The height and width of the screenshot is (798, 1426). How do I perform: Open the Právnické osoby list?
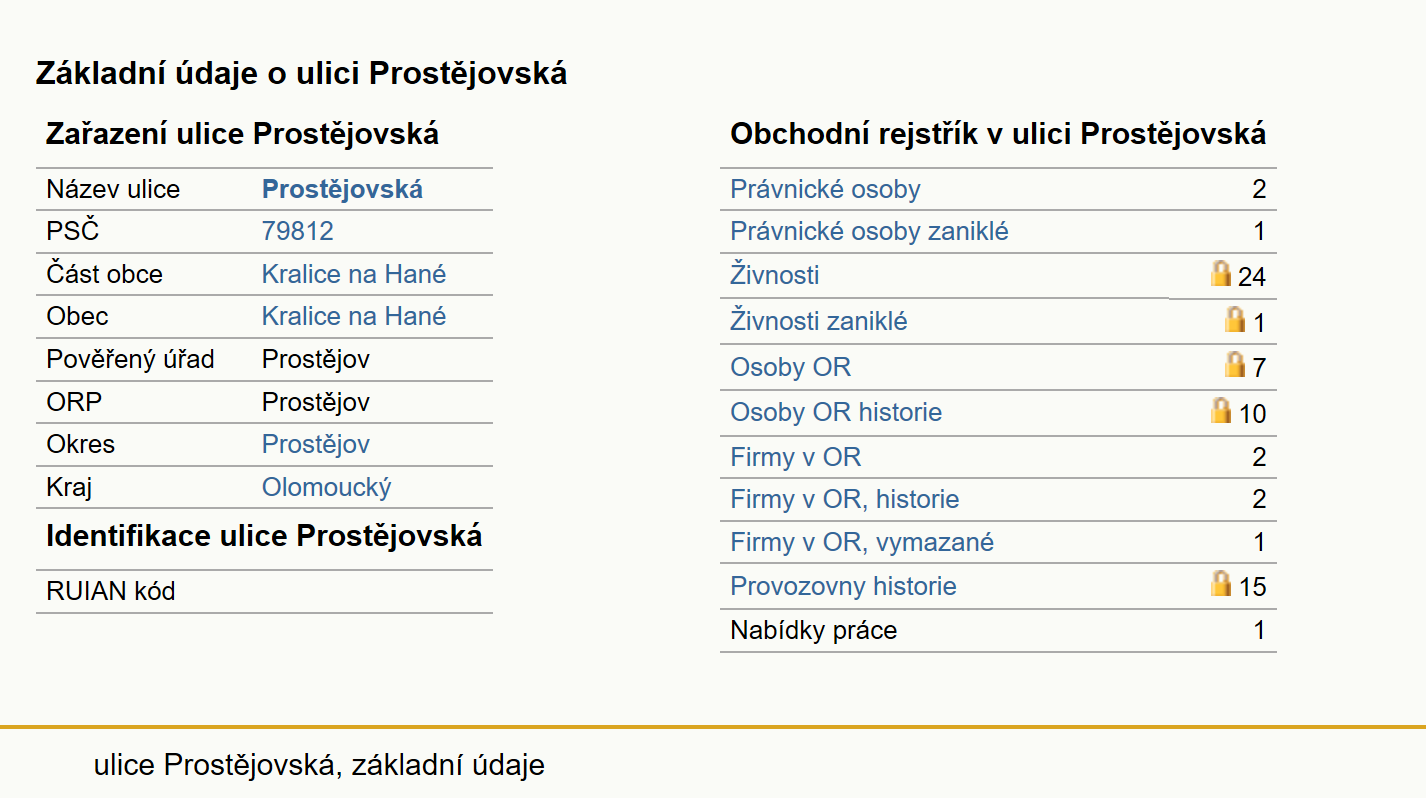(x=825, y=189)
